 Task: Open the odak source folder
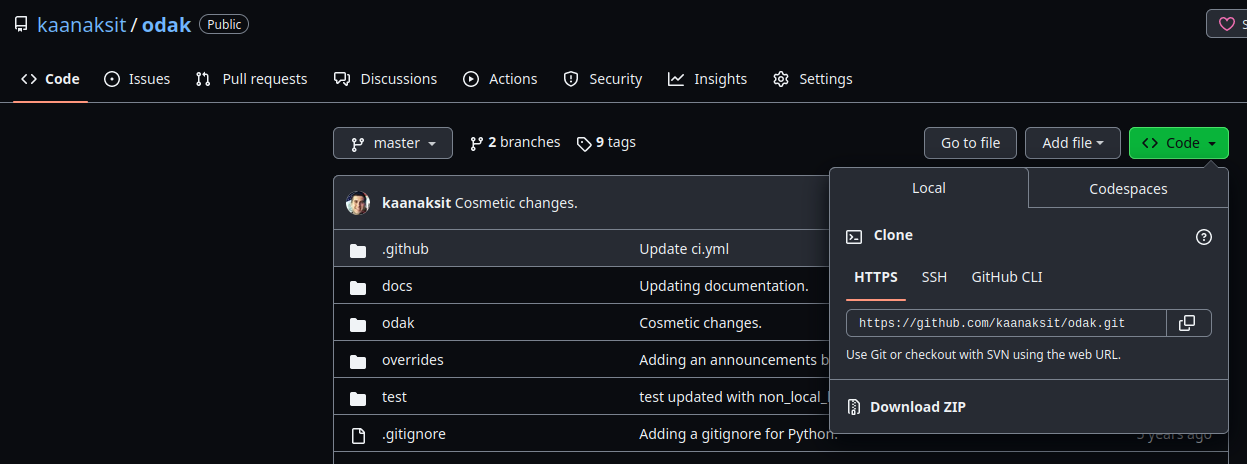398,323
